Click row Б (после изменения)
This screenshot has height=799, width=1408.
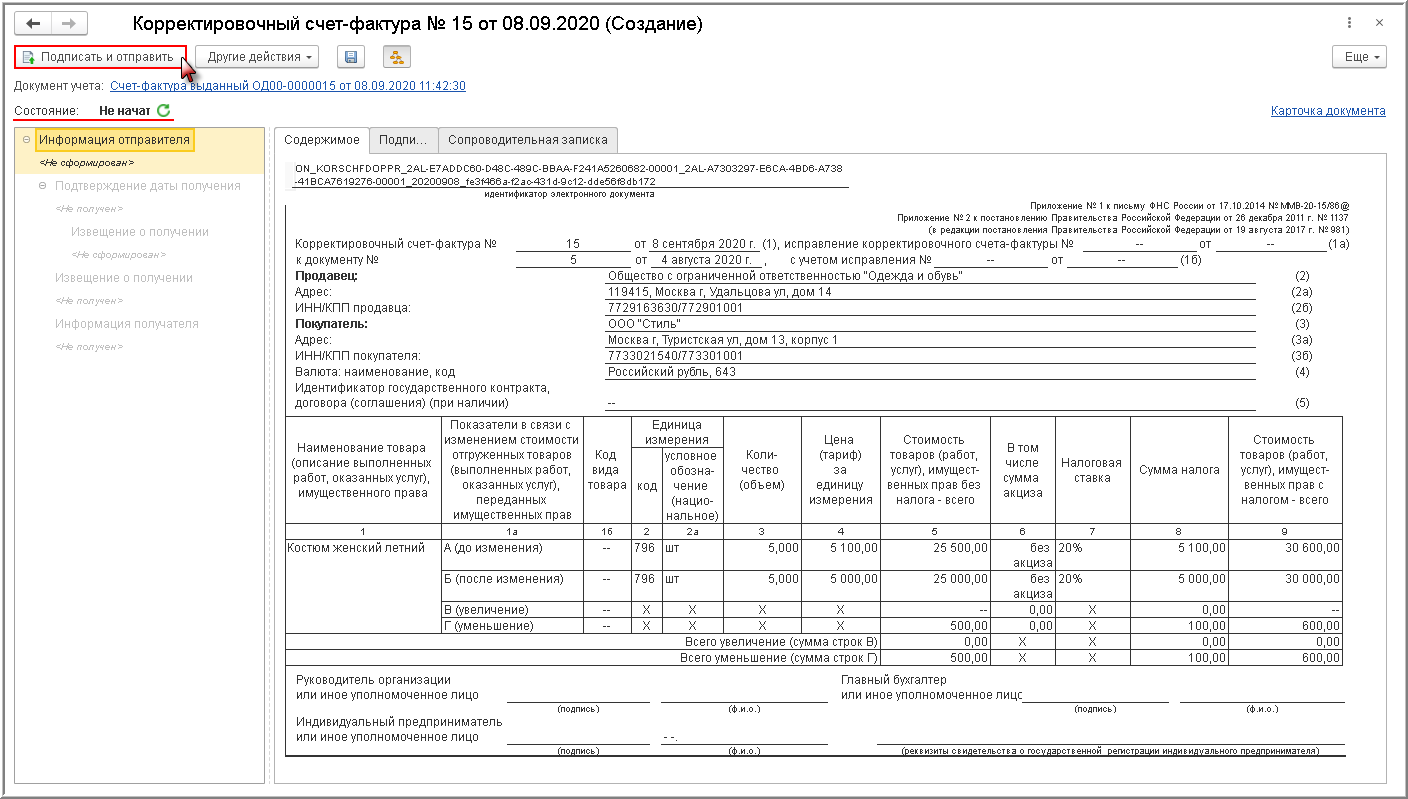(x=503, y=579)
